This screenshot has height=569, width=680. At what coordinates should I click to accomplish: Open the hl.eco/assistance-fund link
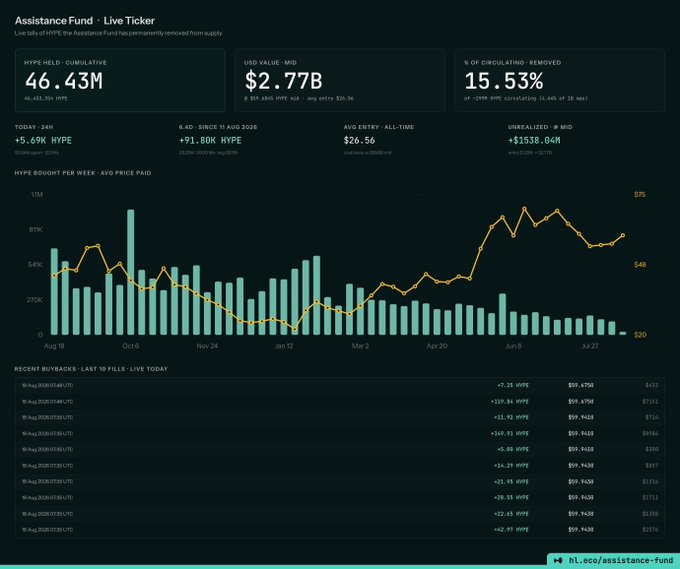[x=621, y=560]
